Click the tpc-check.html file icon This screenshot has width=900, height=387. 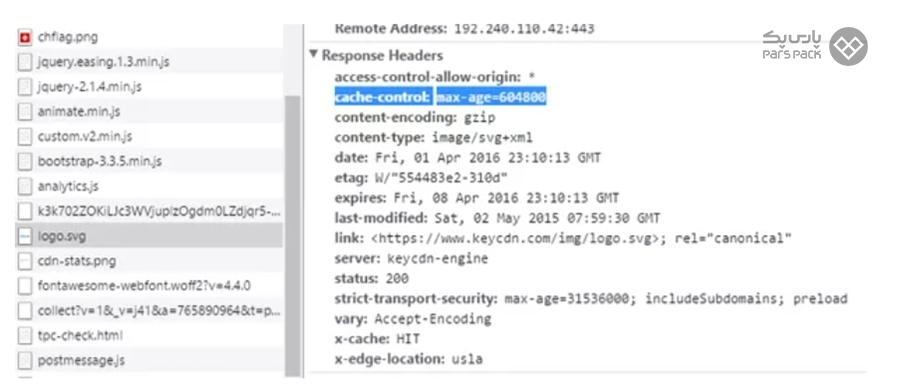click(x=25, y=336)
